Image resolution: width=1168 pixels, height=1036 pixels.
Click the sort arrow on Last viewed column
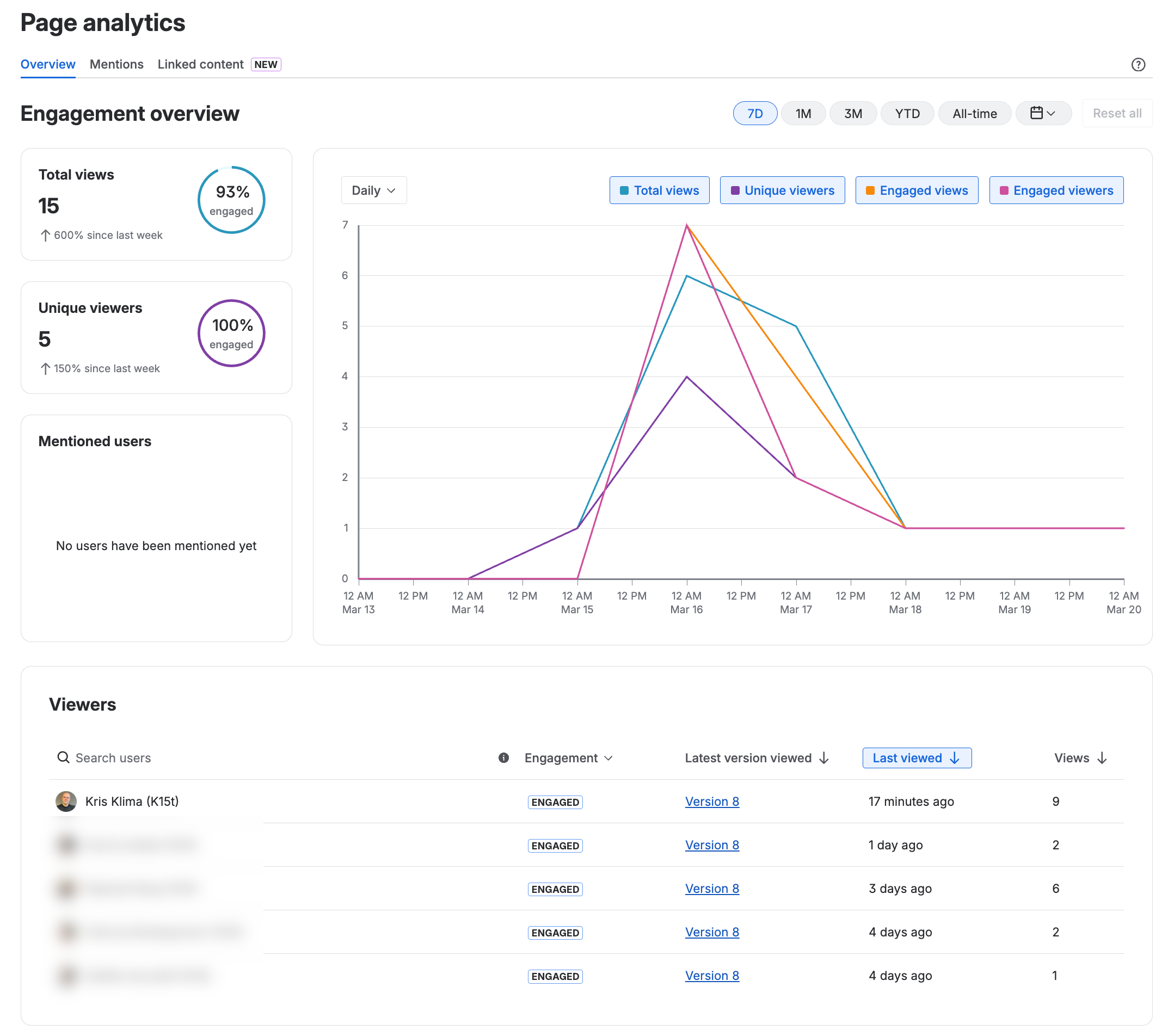click(954, 758)
